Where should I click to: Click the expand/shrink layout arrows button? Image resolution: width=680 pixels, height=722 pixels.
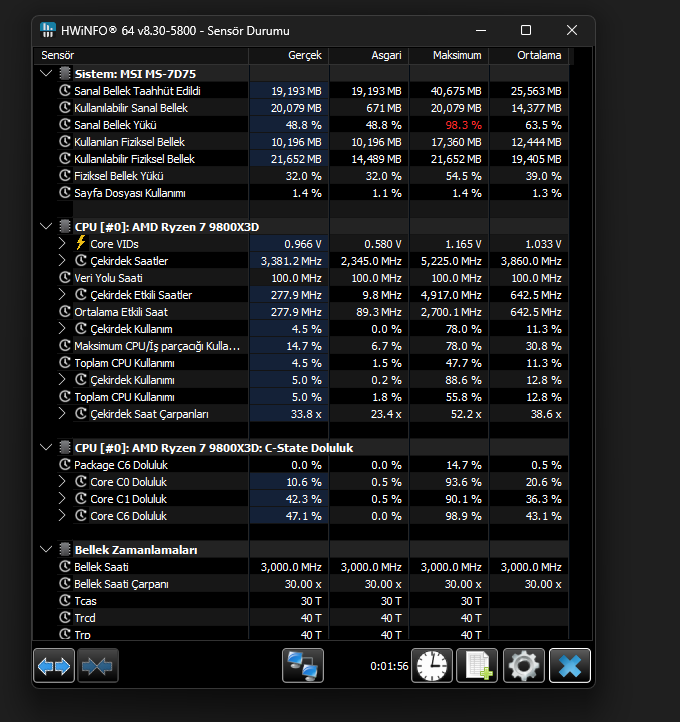pyautogui.click(x=54, y=665)
